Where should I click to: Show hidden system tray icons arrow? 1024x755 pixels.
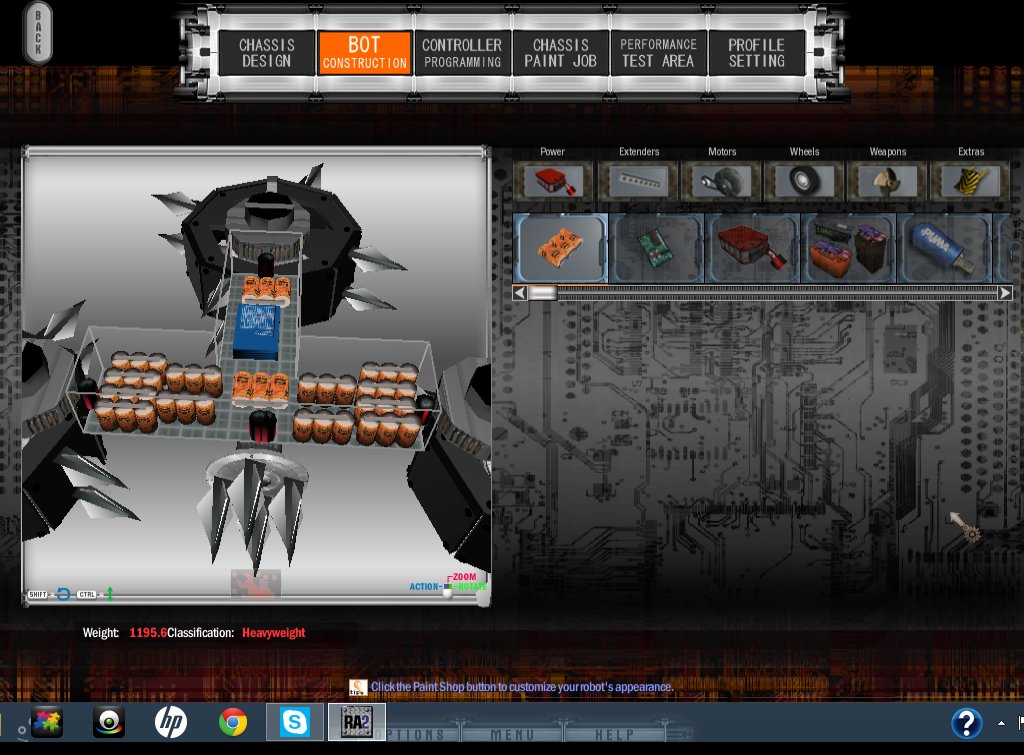(1001, 723)
